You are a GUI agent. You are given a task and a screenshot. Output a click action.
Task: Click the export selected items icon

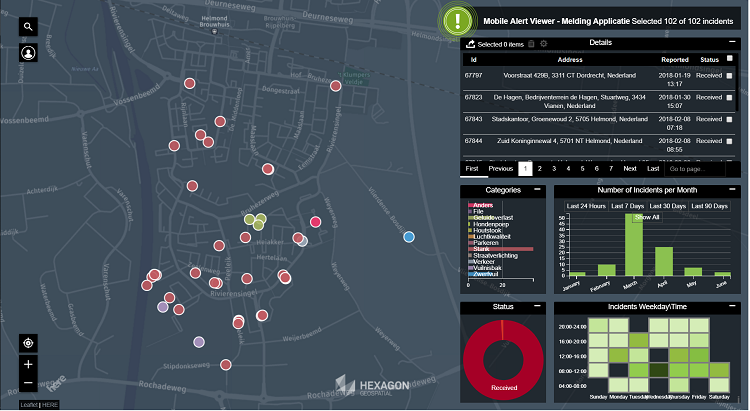(x=469, y=44)
